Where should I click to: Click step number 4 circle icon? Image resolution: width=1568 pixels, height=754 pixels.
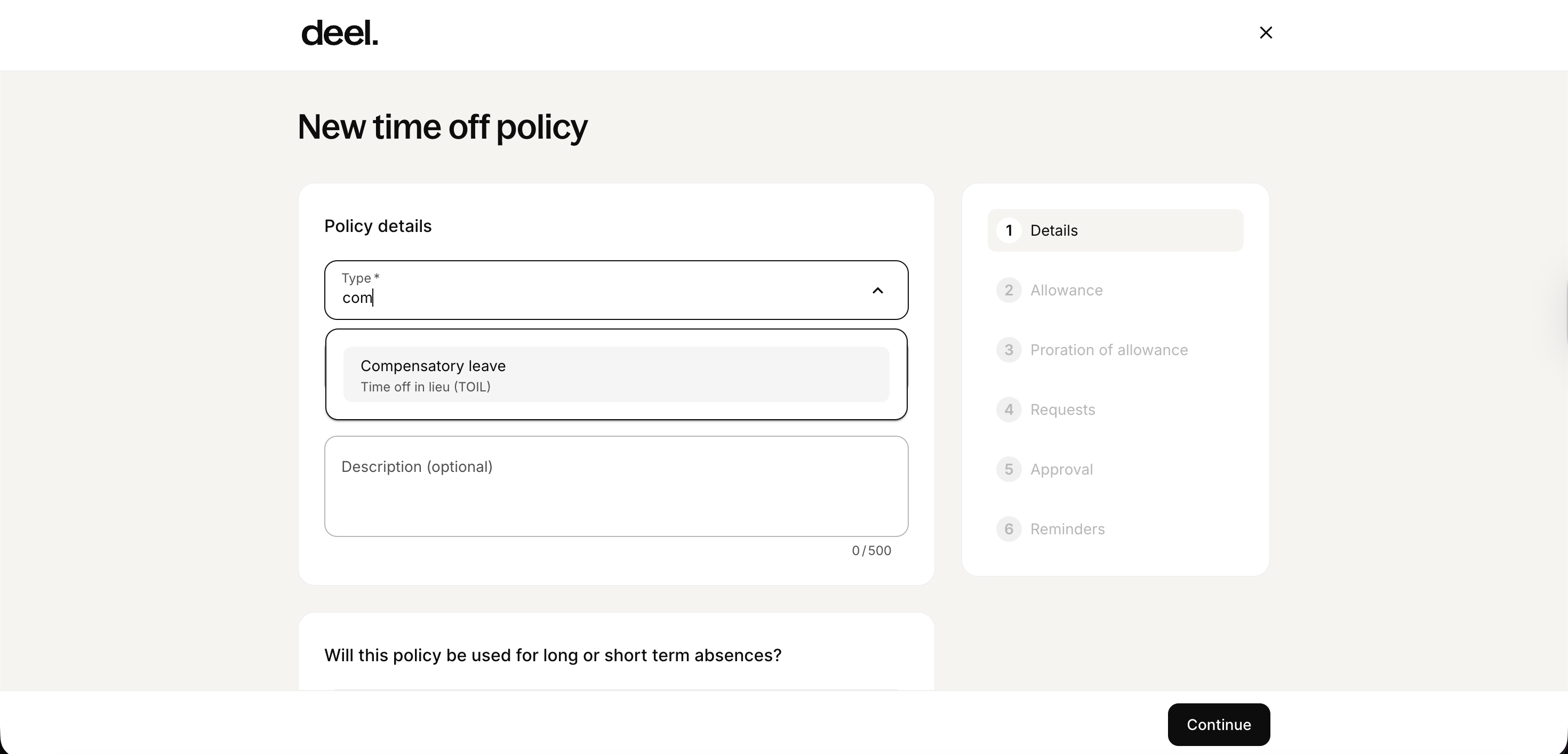tap(1009, 410)
